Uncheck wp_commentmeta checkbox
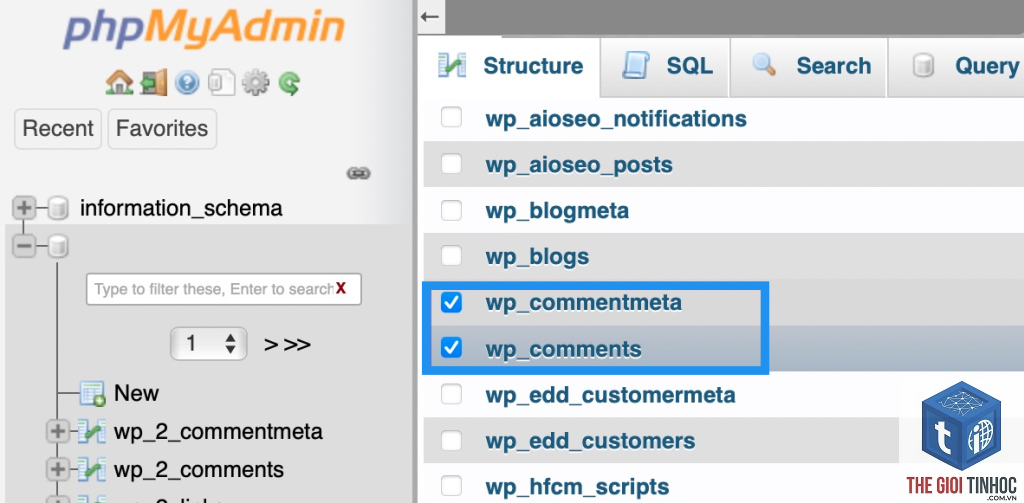 tap(451, 302)
